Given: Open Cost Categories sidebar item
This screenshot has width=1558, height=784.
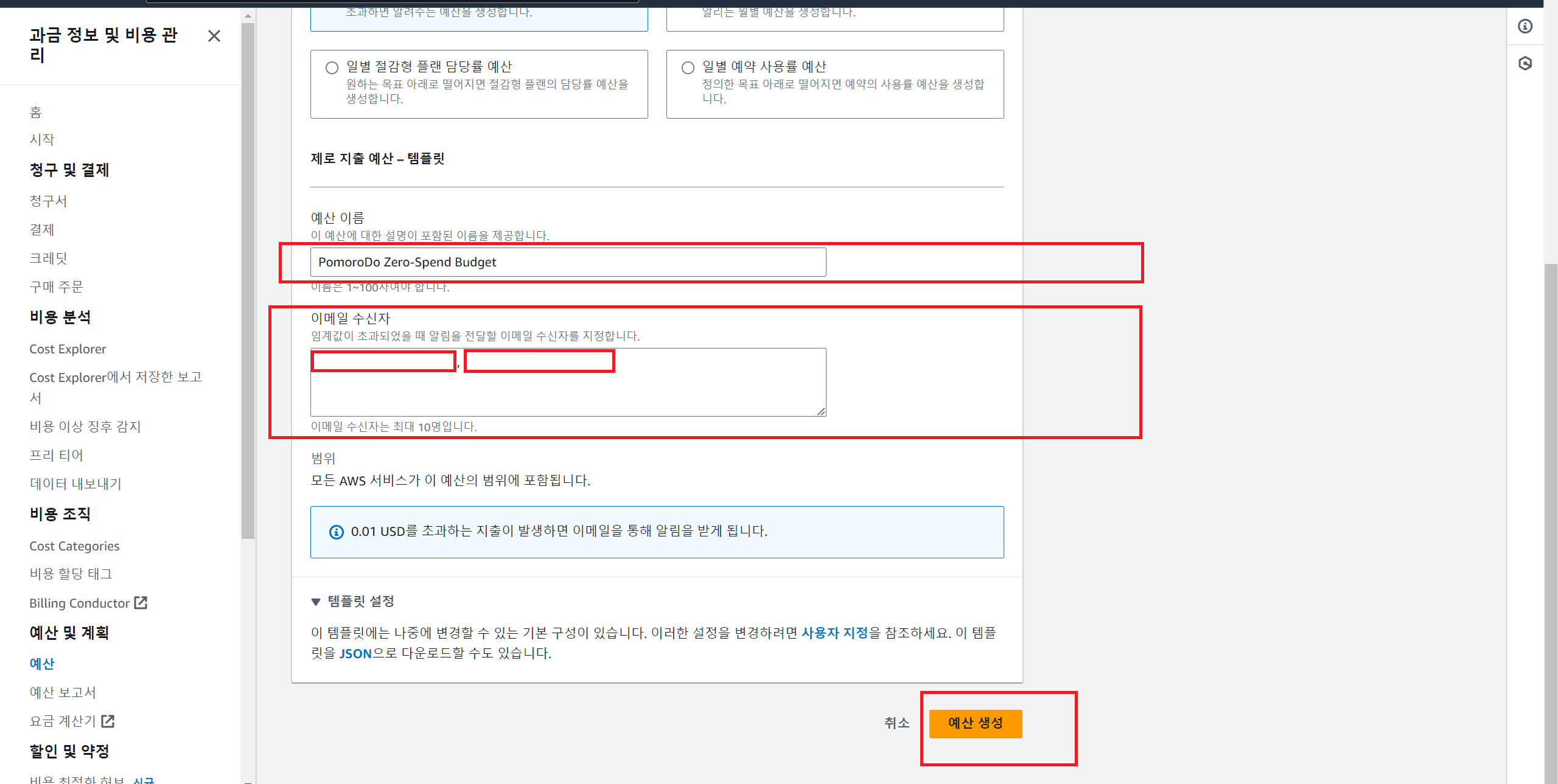Looking at the screenshot, I should click(x=74, y=546).
